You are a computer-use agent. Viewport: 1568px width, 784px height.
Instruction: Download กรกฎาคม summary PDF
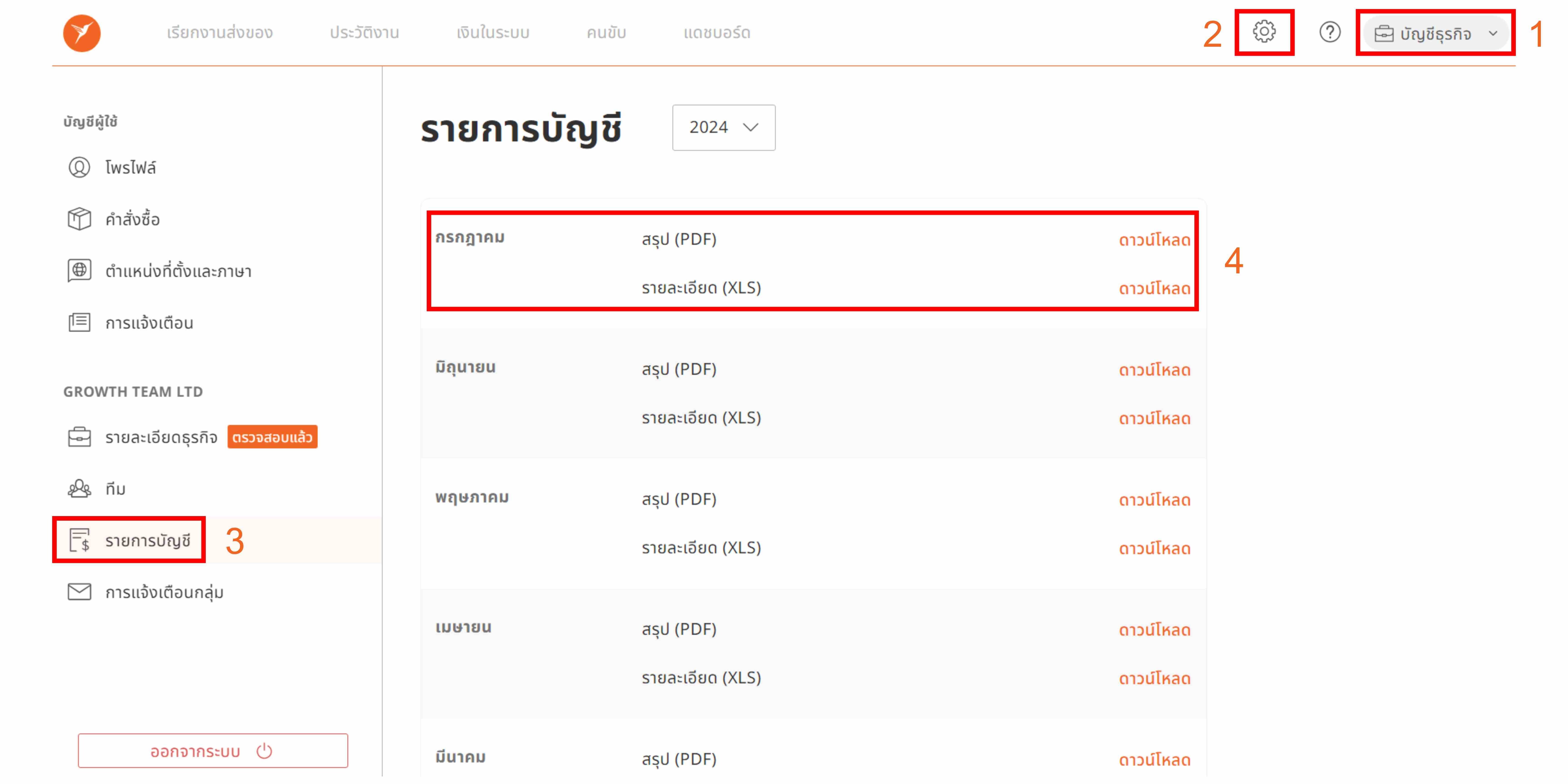point(1155,240)
